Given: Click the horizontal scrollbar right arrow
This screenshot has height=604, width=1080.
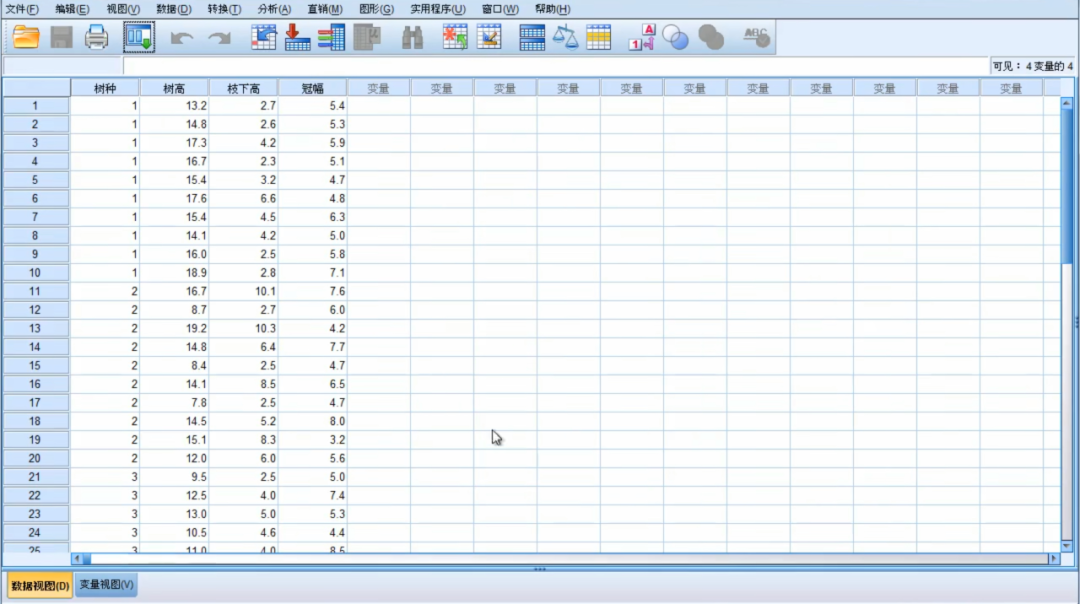Looking at the screenshot, I should tap(1052, 558).
